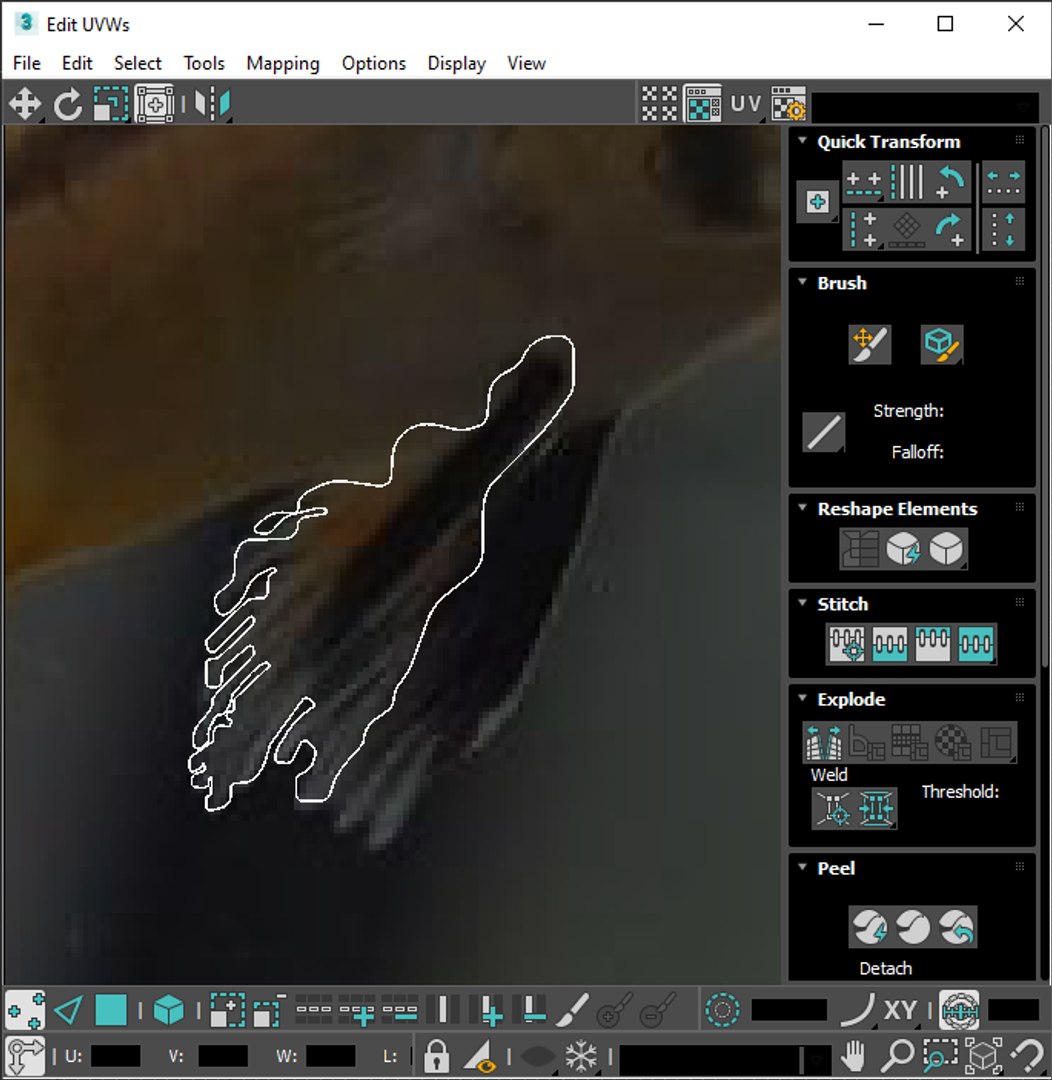Image resolution: width=1052 pixels, height=1080 pixels.
Task: Enable Edge sub-object mode
Action: (68, 1010)
